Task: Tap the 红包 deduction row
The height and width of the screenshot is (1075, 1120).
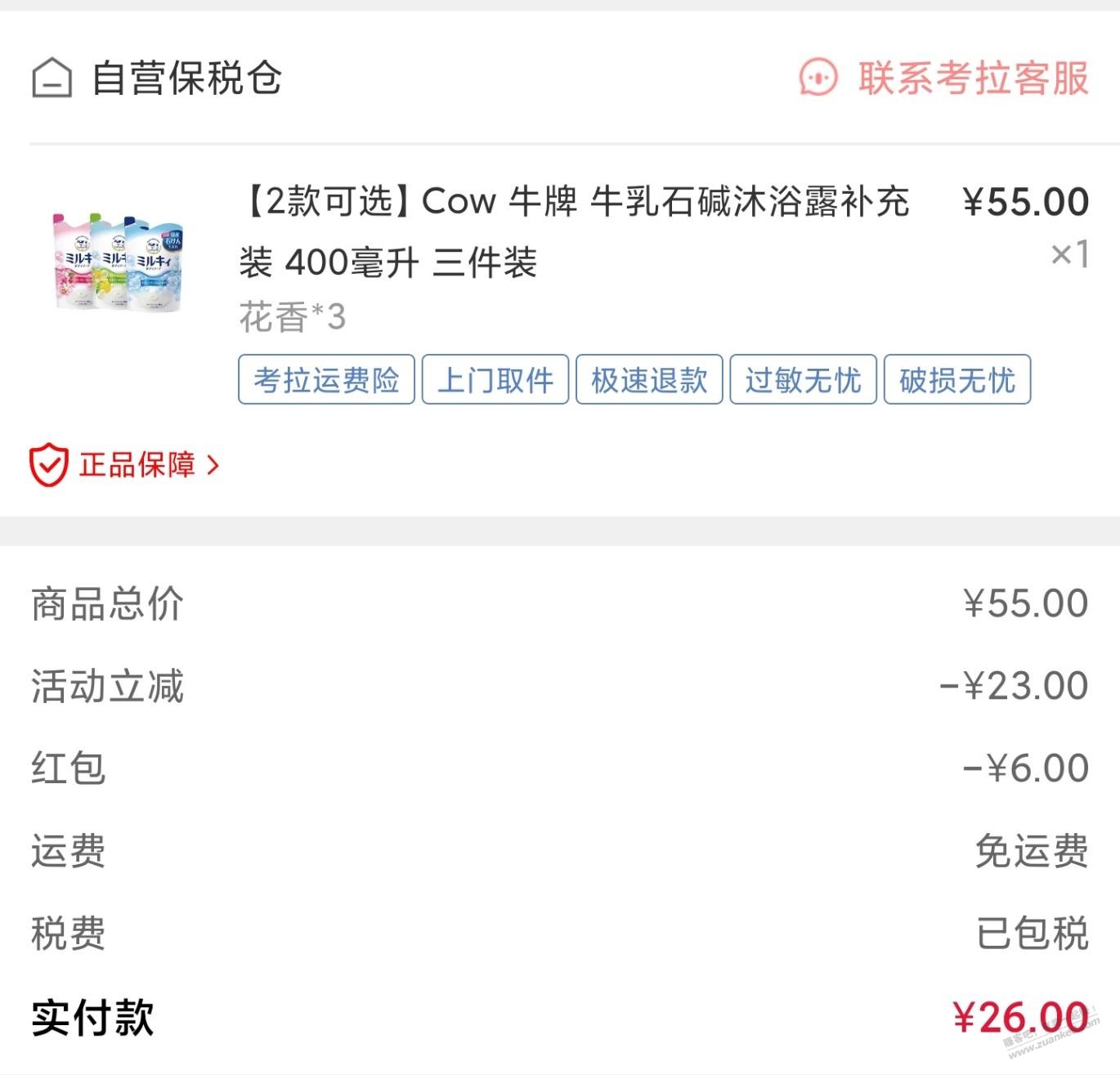Action: pos(69,768)
